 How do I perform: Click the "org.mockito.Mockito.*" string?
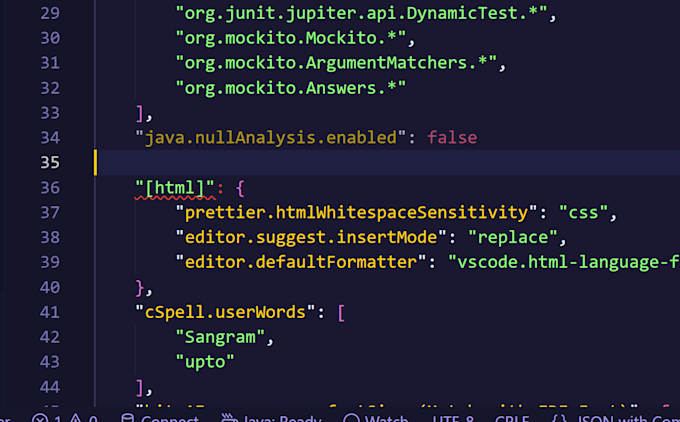pyautogui.click(x=291, y=38)
